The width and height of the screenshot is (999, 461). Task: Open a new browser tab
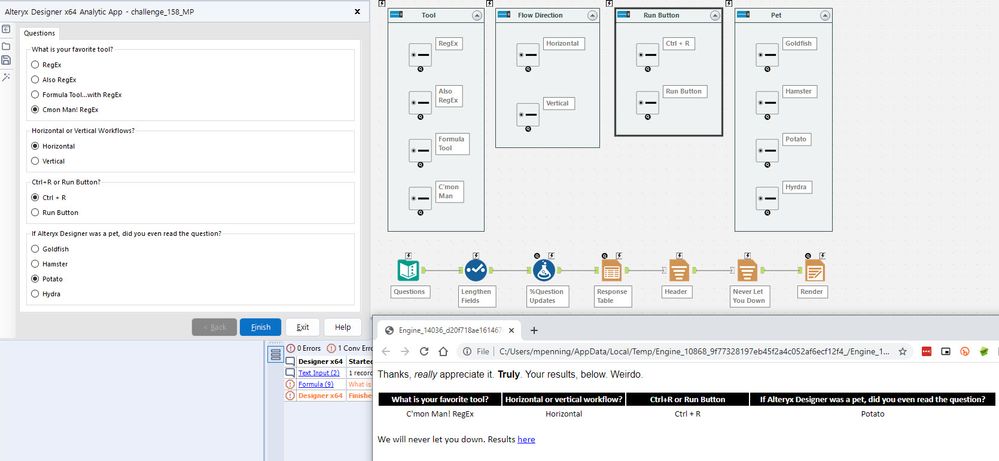point(534,330)
